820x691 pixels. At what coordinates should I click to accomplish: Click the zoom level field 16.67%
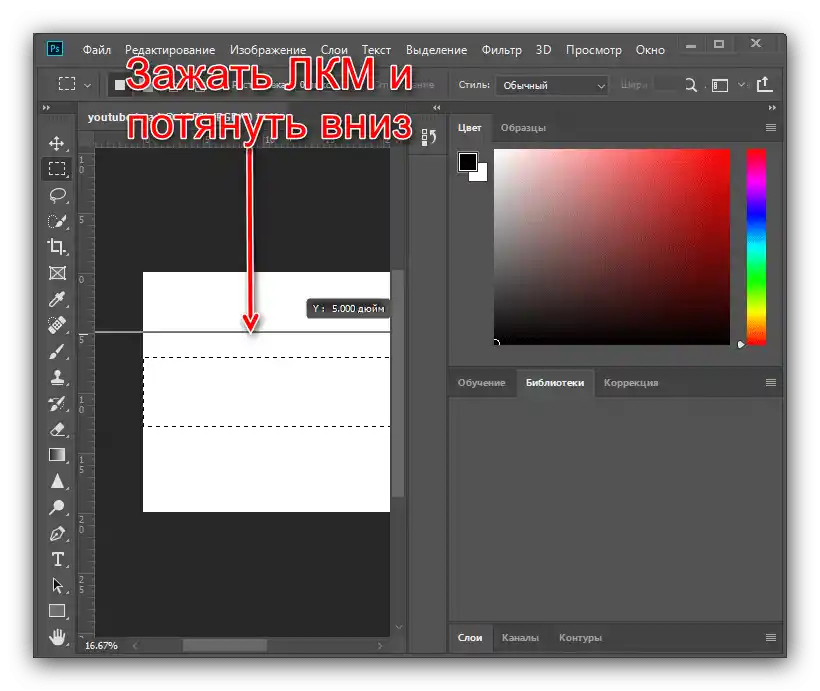[x=101, y=645]
